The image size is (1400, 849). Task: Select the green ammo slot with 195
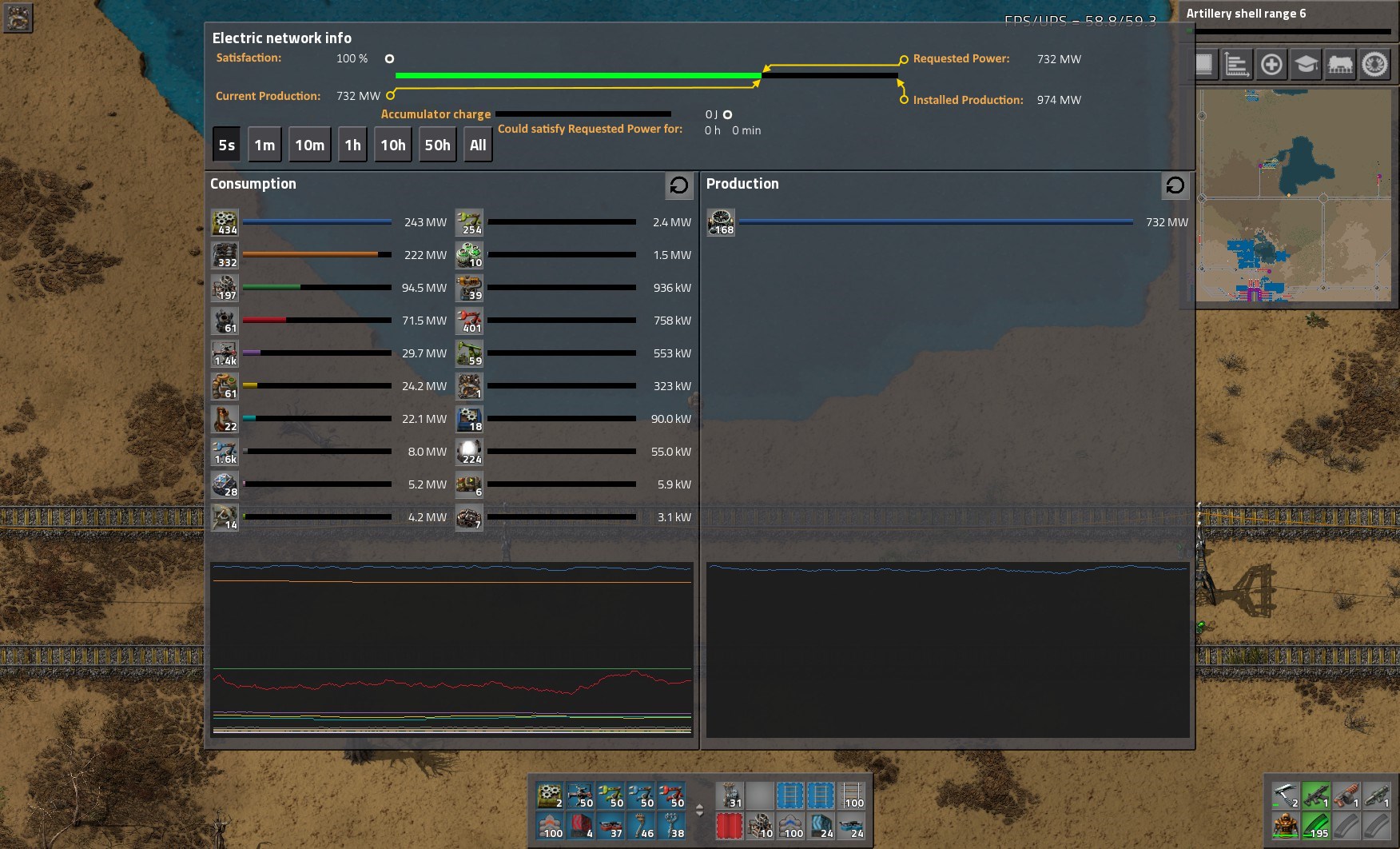(1315, 825)
